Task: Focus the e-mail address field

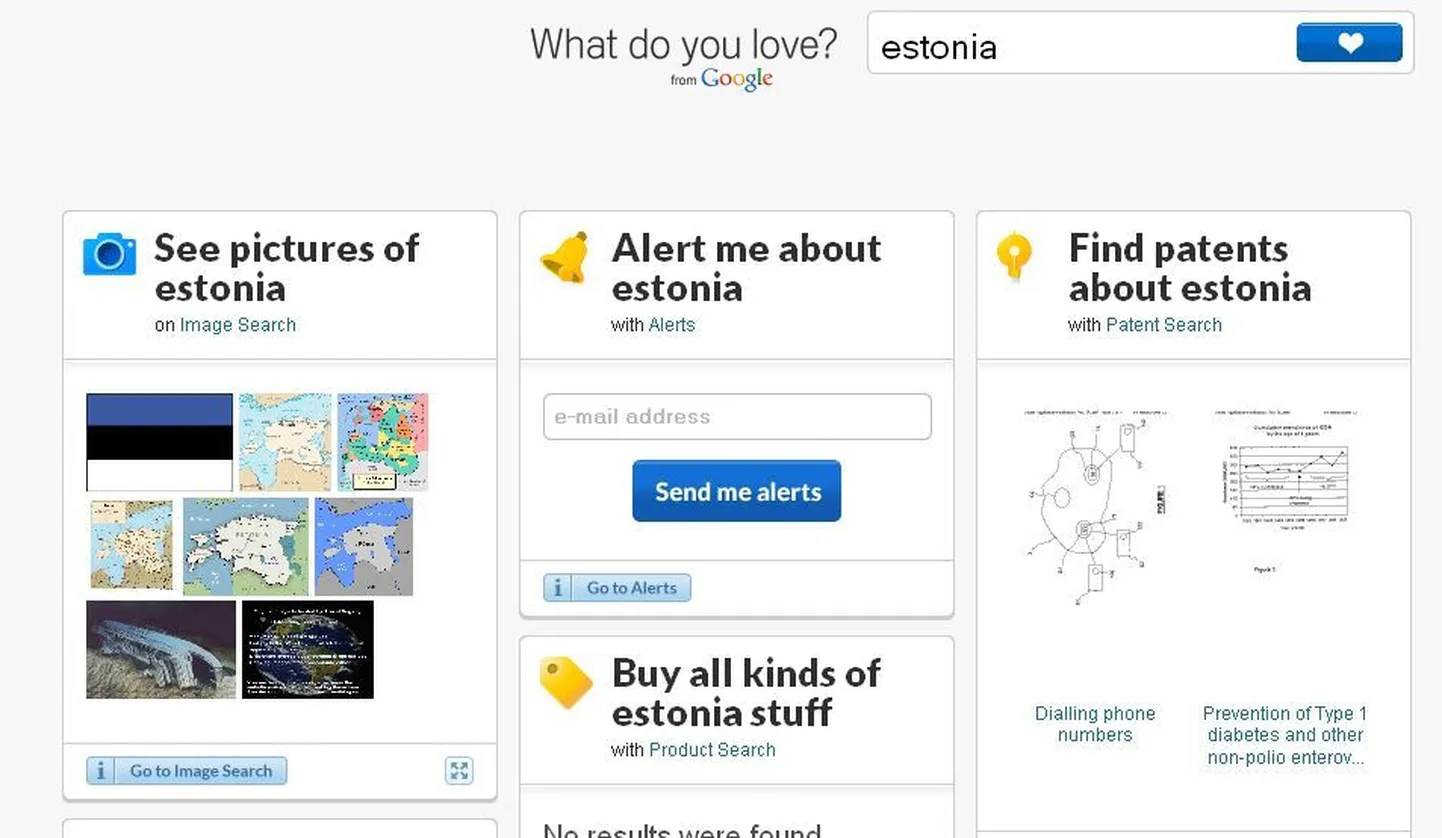Action: click(x=737, y=417)
